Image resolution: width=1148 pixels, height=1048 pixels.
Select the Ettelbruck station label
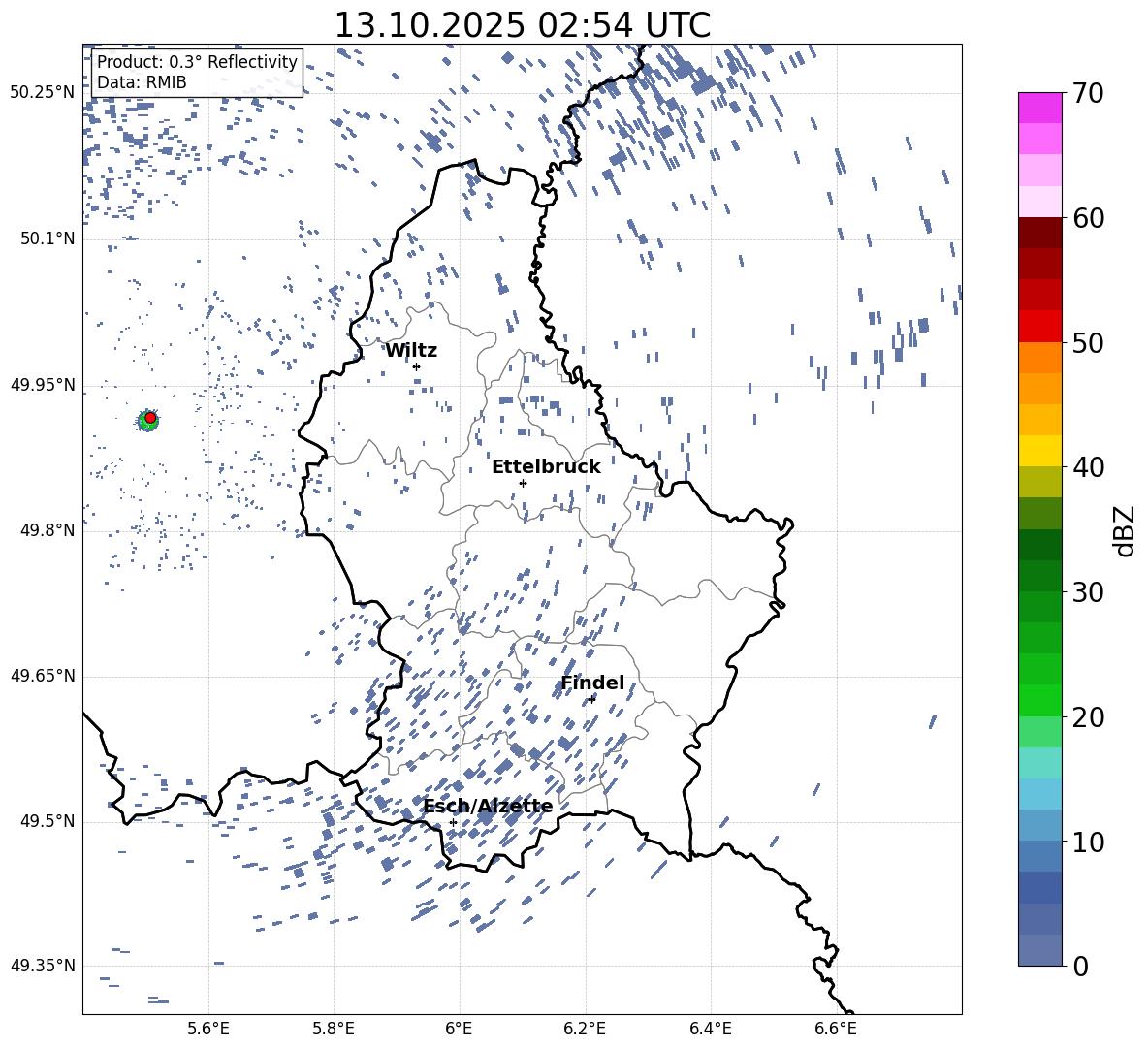[546, 467]
